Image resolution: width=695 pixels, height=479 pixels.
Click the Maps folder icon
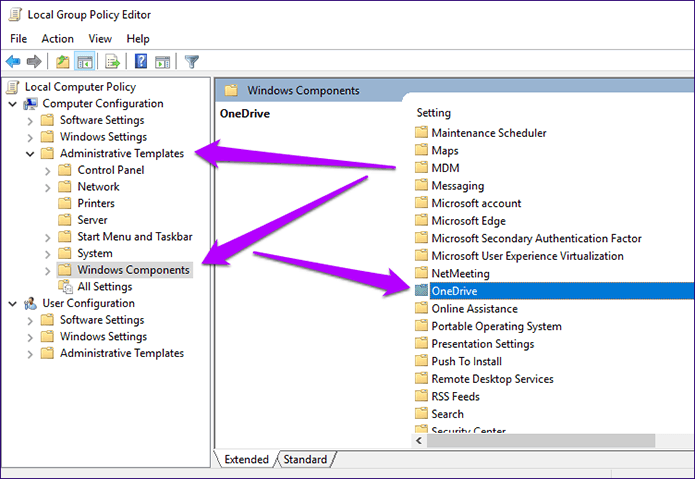421,150
